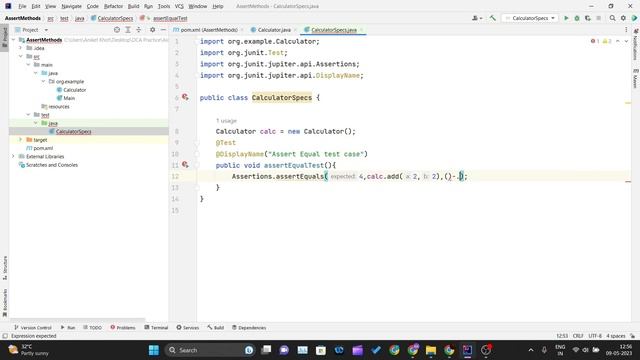Image resolution: width=640 pixels, height=360 pixels.
Task: Open Search Everywhere magnifier icon
Action: (612, 18)
